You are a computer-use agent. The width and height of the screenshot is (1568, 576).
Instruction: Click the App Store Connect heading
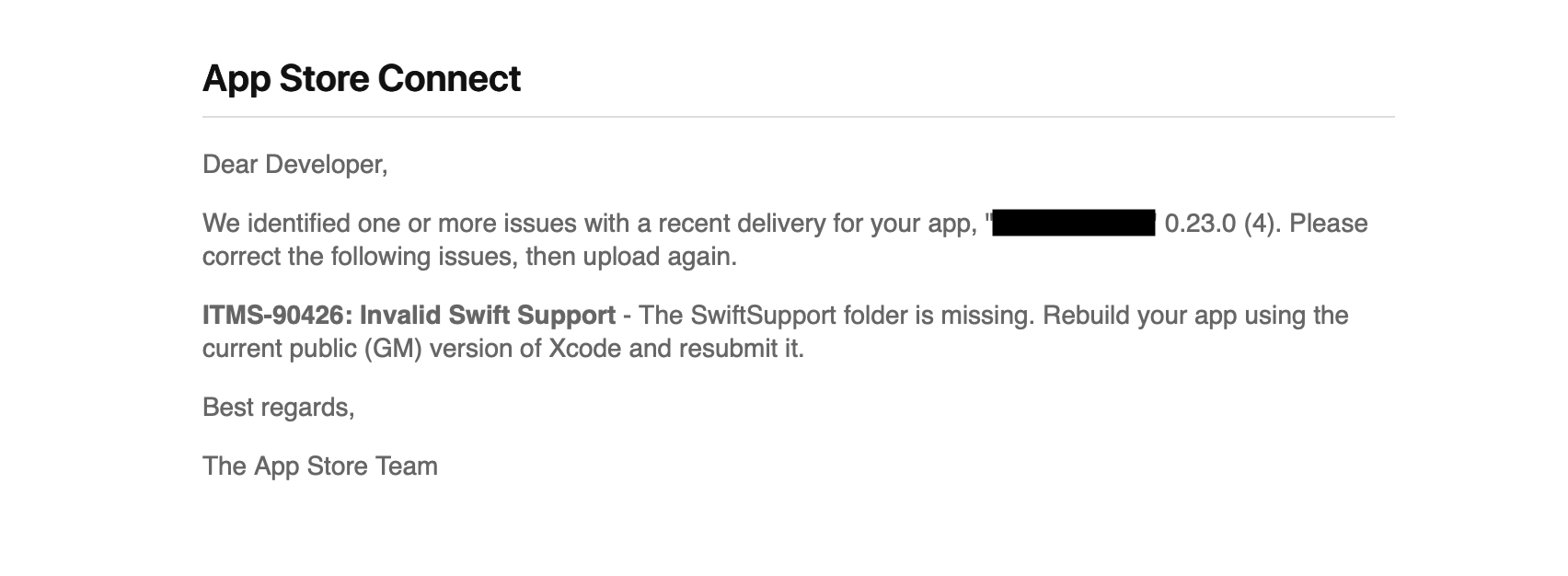click(x=361, y=79)
